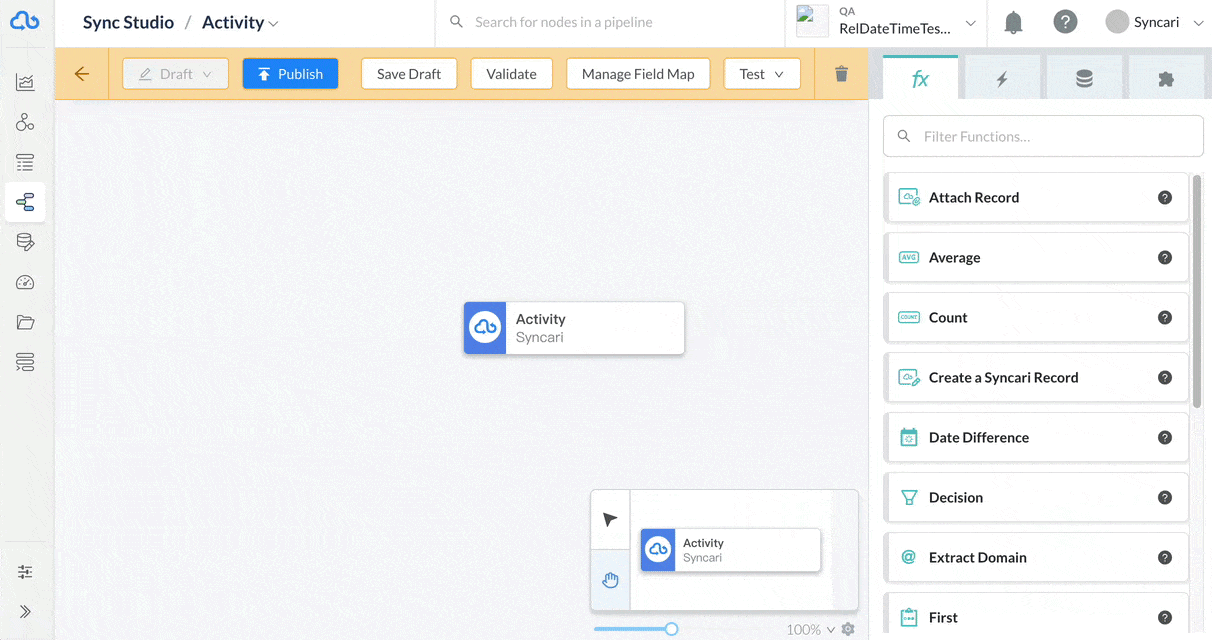The image size is (1212, 640).
Task: Select the Count function card
Action: 1036,317
